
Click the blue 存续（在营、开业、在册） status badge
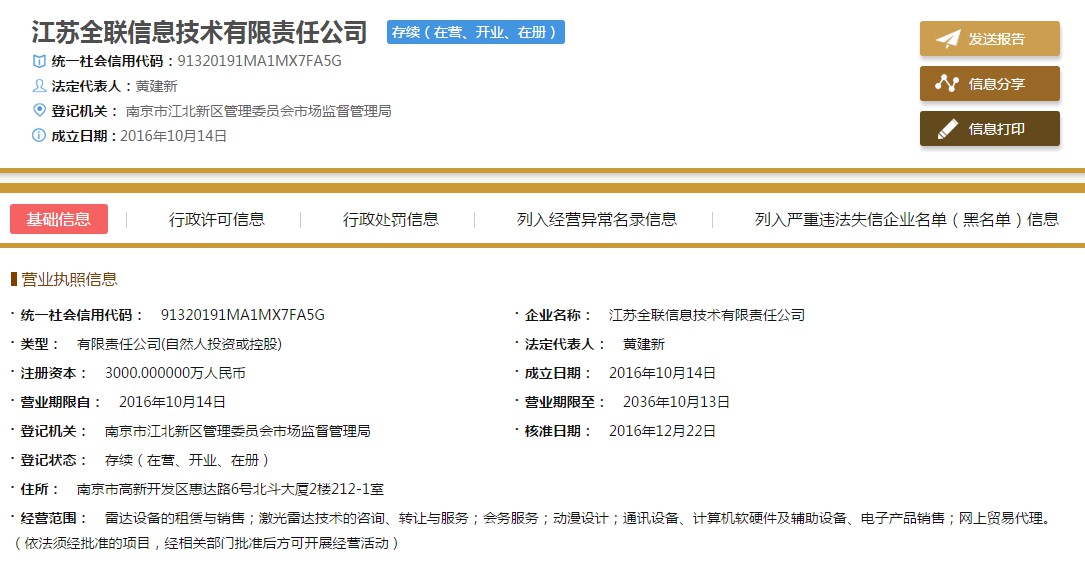(476, 32)
